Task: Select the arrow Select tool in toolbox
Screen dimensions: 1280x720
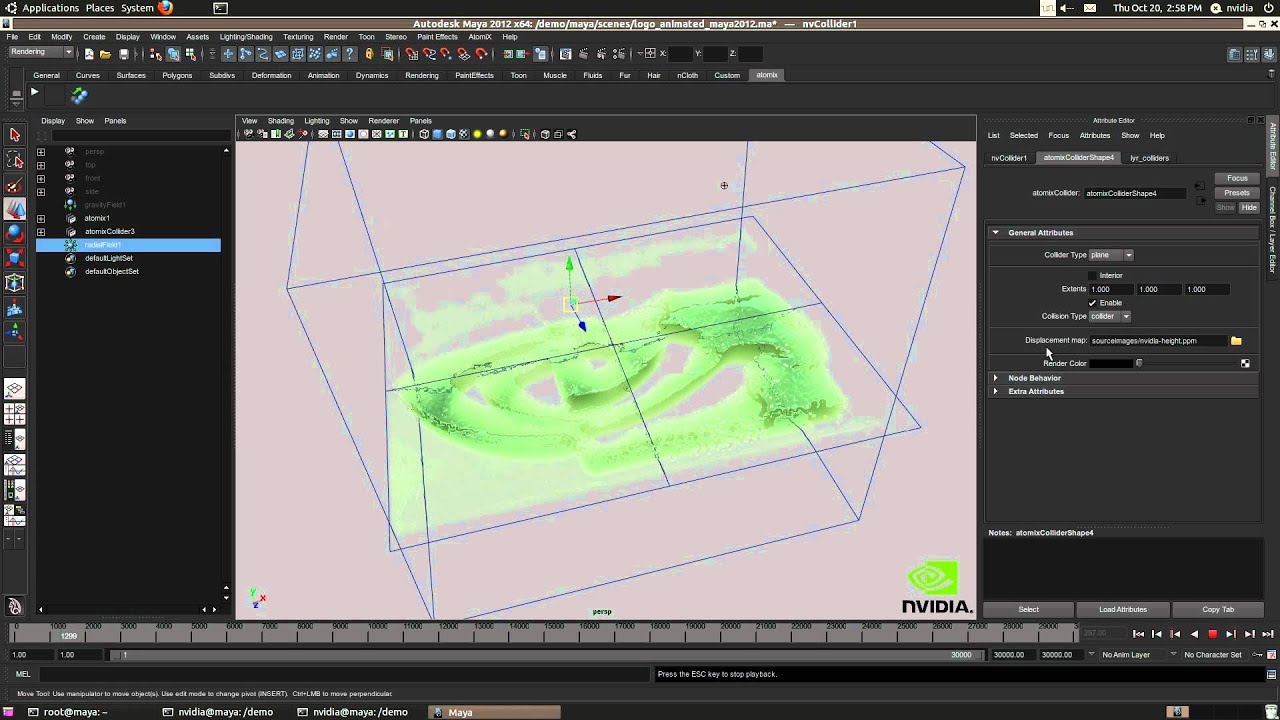Action: tap(15, 134)
